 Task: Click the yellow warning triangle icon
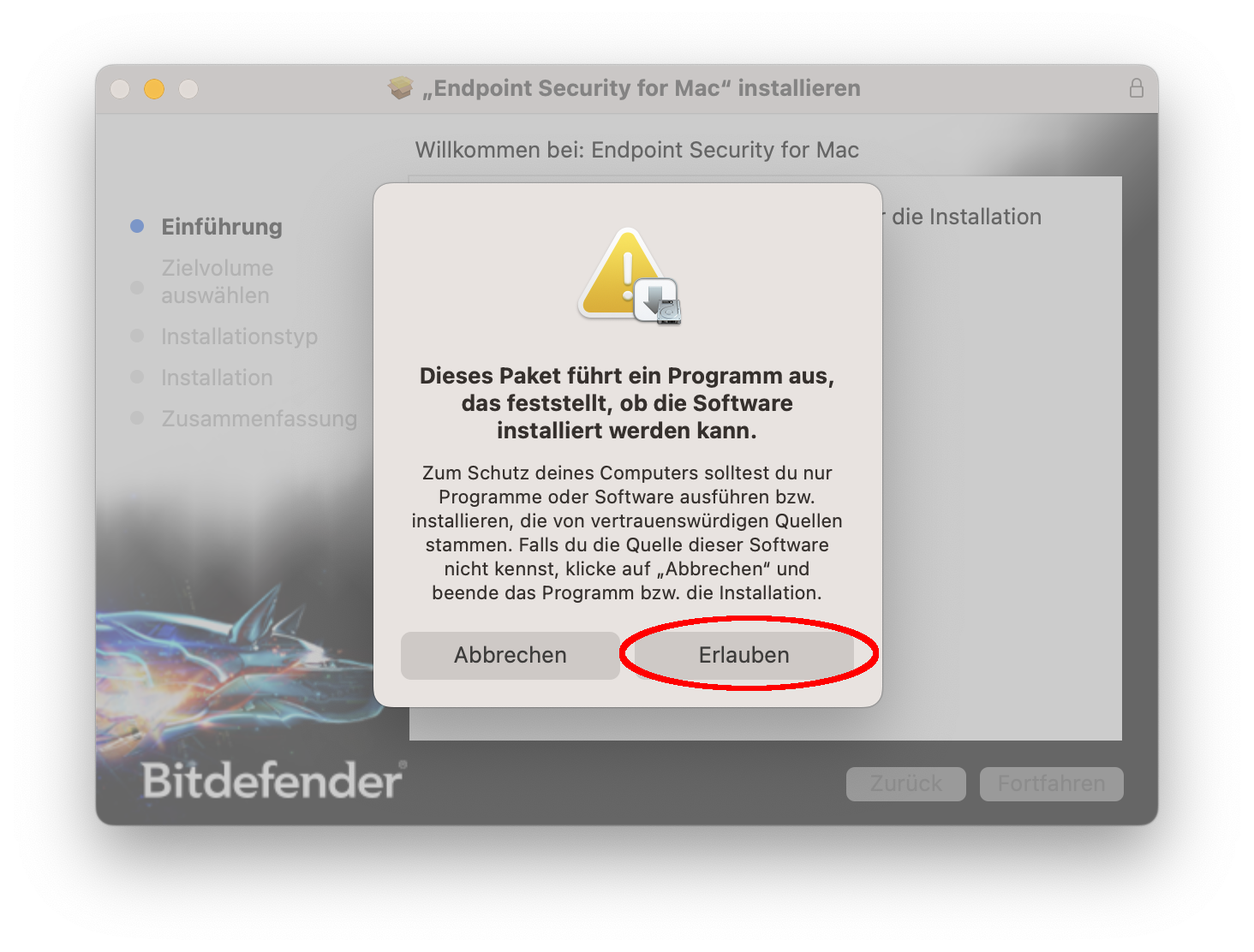tap(624, 274)
